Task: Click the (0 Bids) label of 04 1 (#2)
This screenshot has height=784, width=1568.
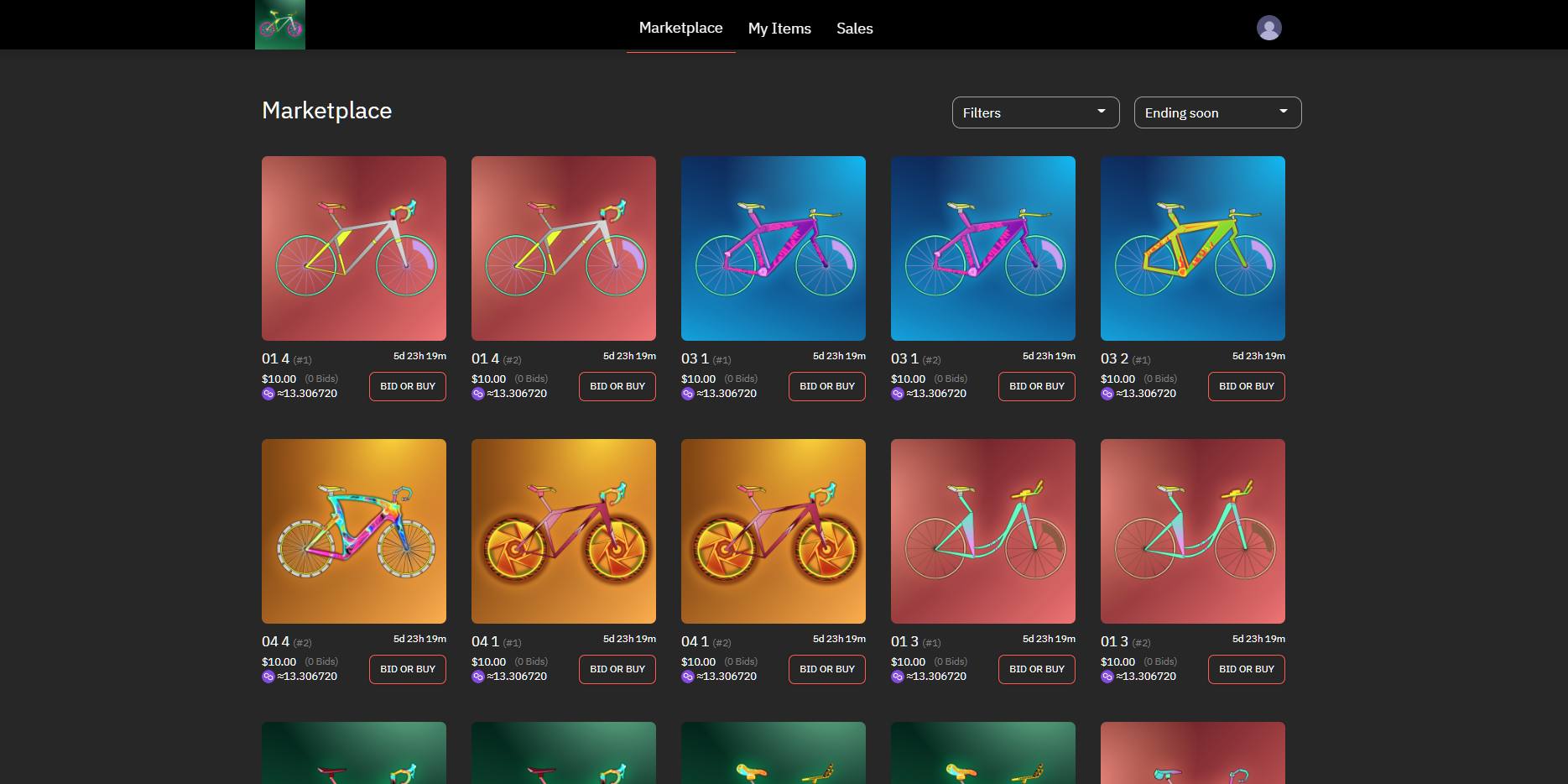Action: tap(741, 662)
